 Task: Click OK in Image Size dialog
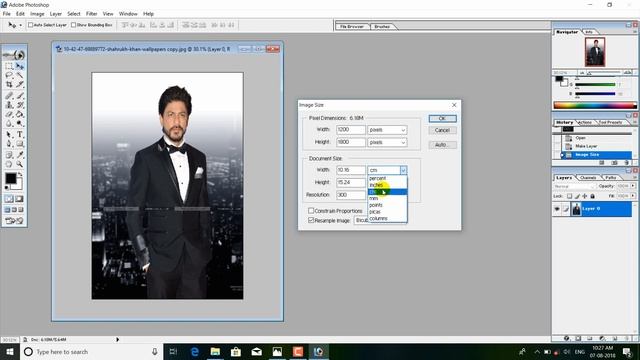point(442,118)
